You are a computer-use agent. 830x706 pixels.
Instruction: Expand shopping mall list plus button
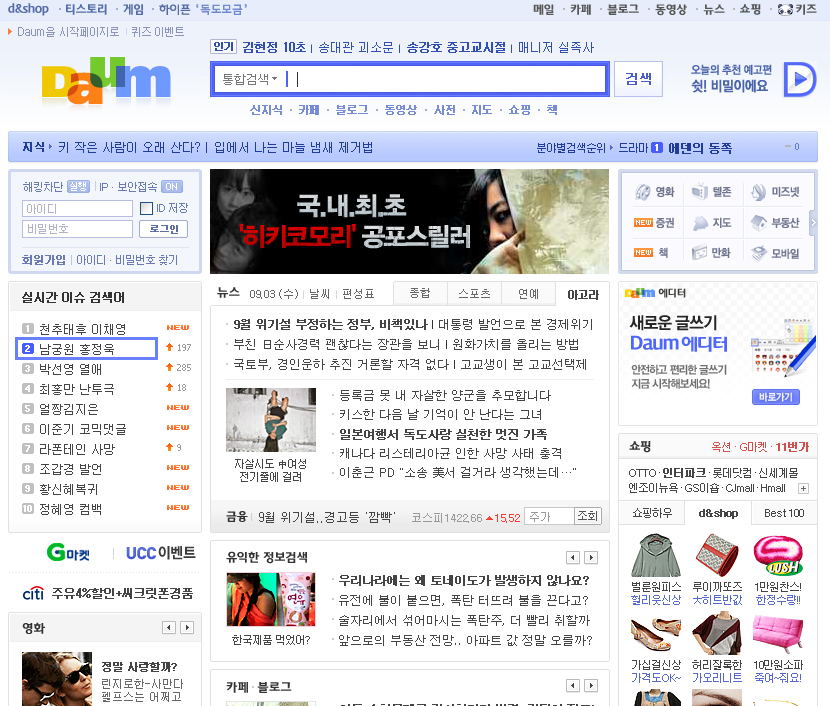(x=804, y=488)
